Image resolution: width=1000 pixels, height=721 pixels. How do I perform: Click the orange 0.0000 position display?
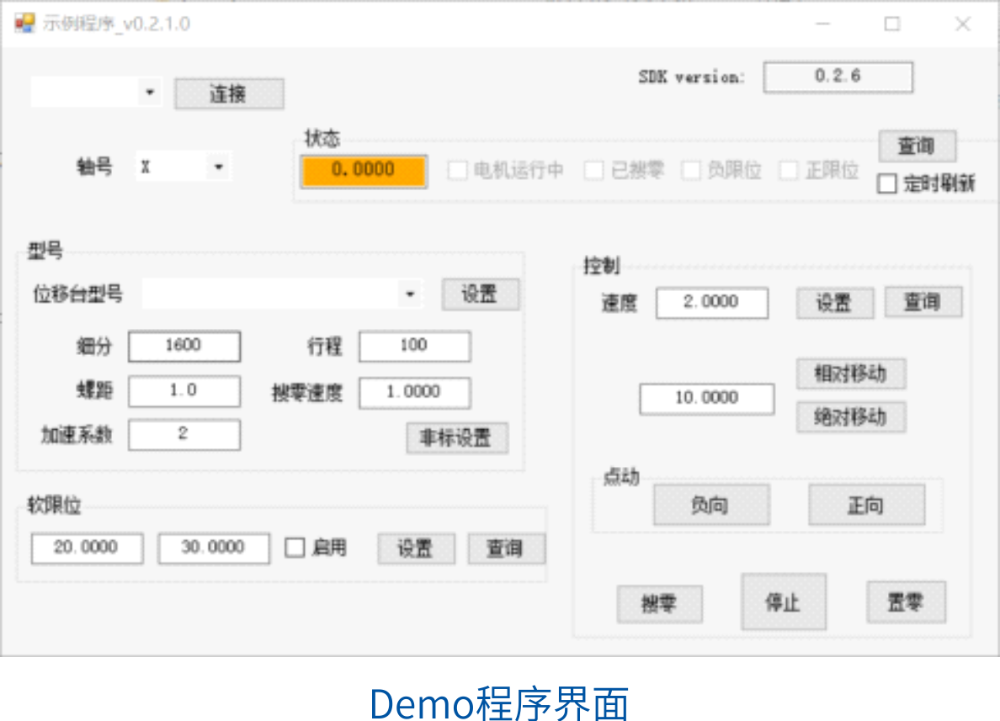point(364,170)
